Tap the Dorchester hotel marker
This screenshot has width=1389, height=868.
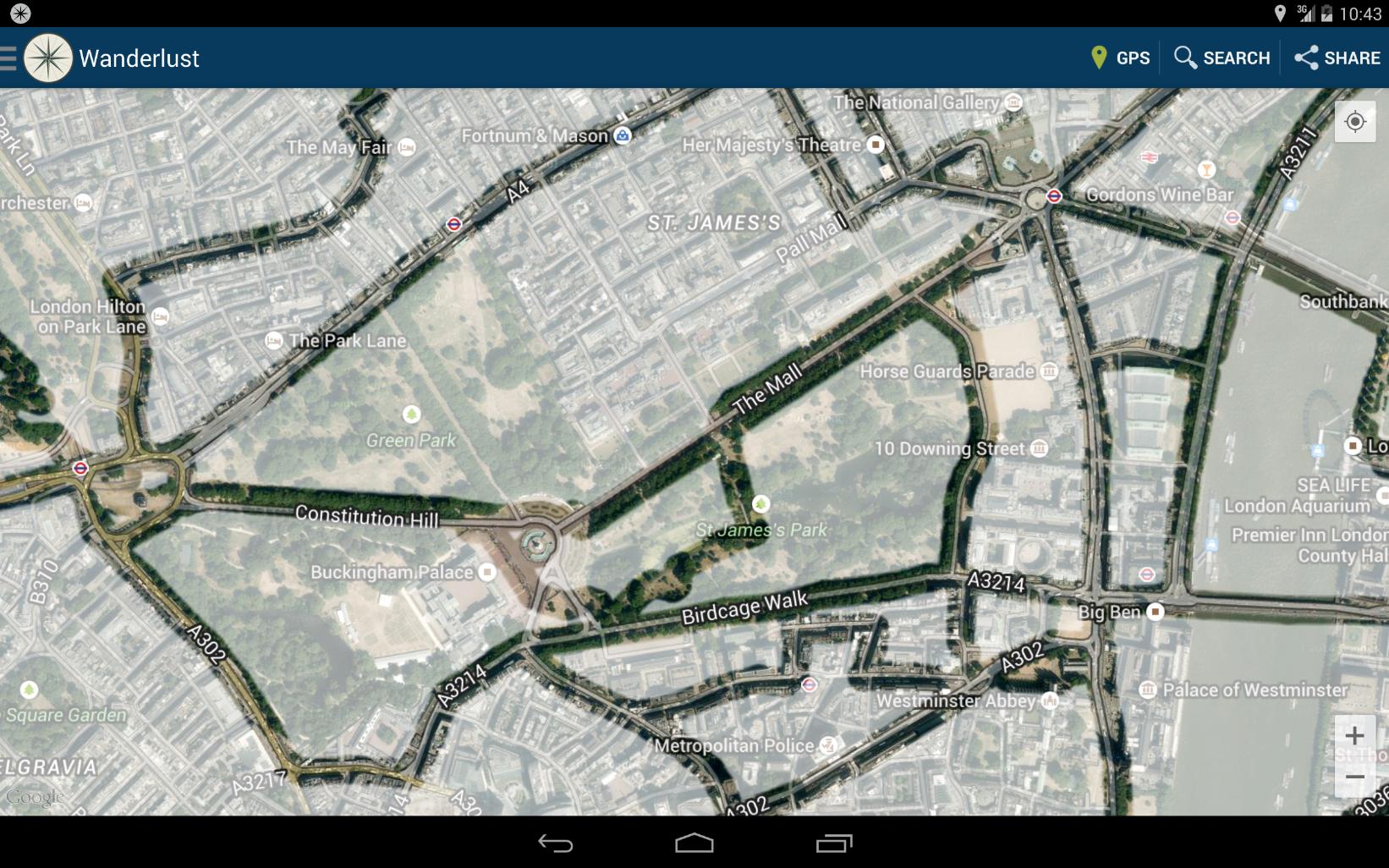[83, 203]
